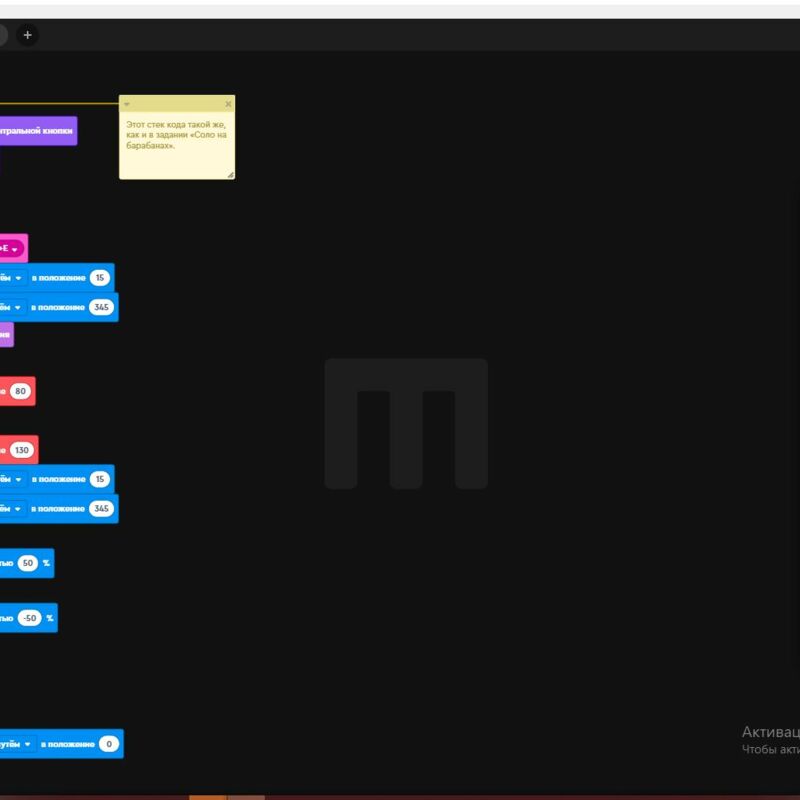
Task: Click value 15 in block below red 130
Action: pyautogui.click(x=99, y=479)
